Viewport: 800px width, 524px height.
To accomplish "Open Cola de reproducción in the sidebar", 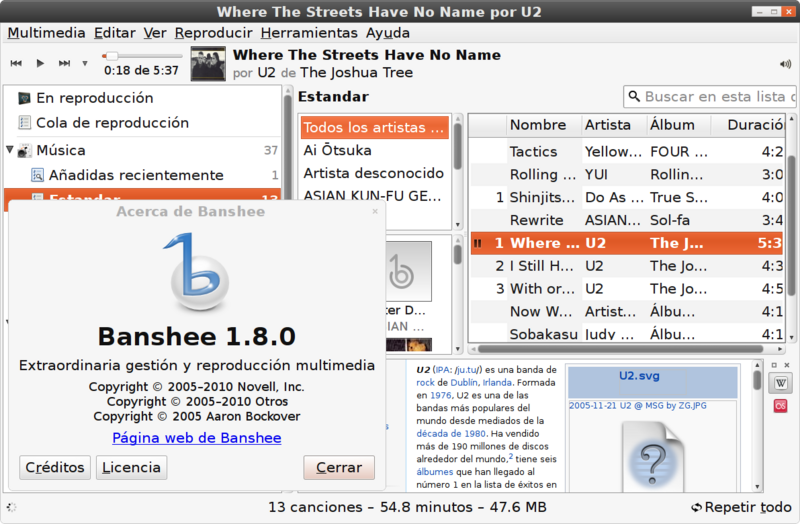I will tap(112, 123).
